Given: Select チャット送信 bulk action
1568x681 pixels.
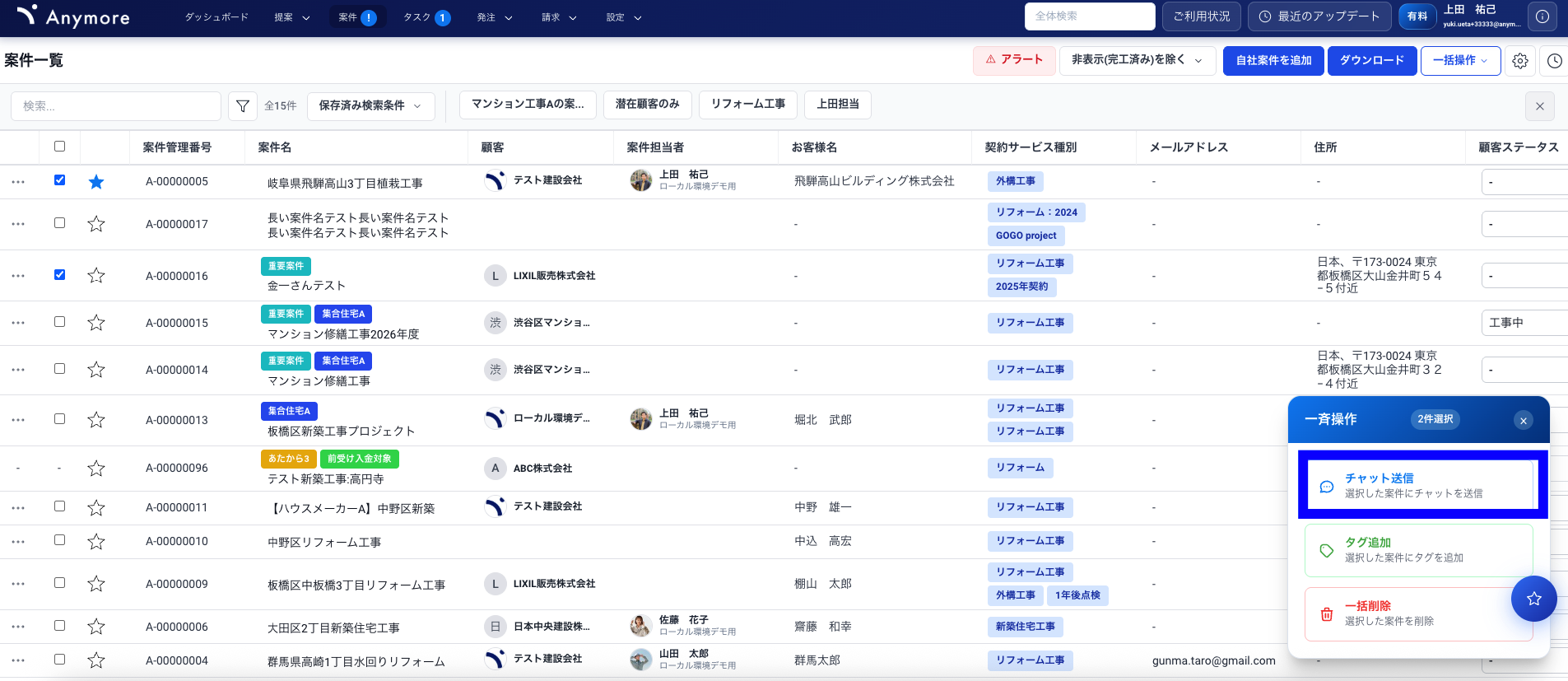Looking at the screenshot, I should coord(1420,486).
